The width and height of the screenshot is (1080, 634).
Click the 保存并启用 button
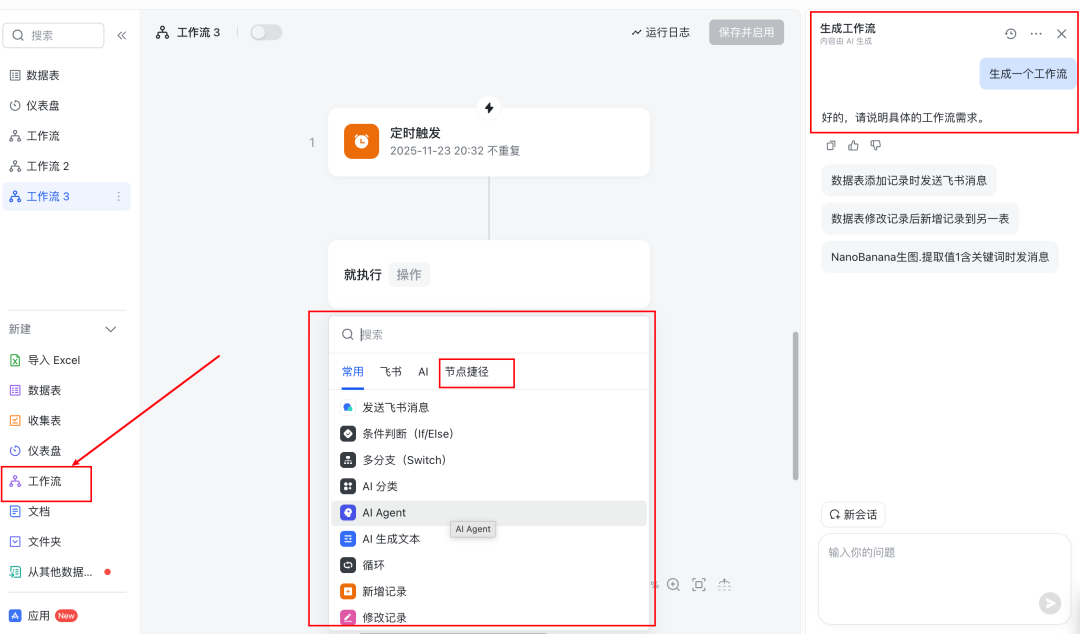746,31
